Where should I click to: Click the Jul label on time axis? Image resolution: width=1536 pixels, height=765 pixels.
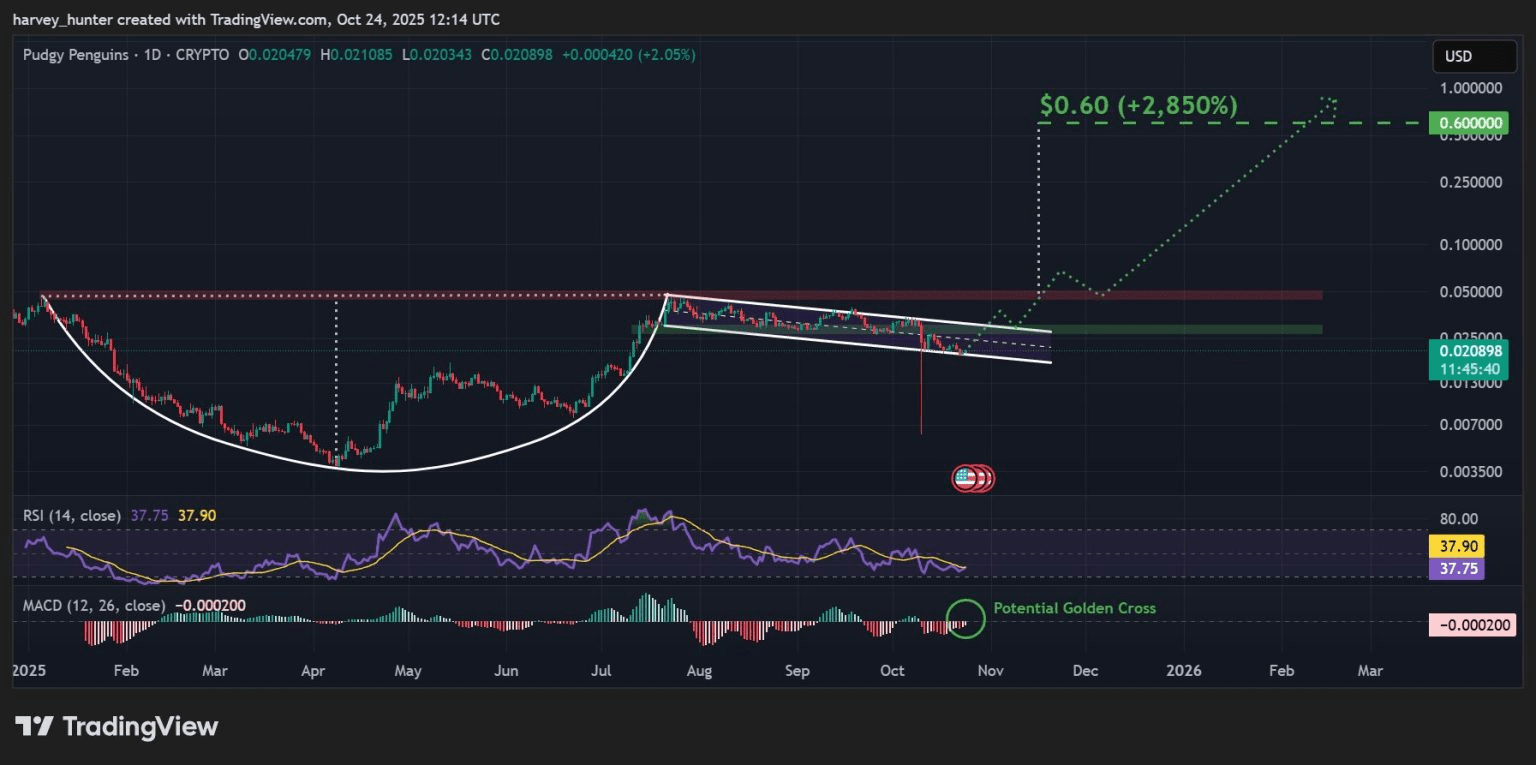602,671
